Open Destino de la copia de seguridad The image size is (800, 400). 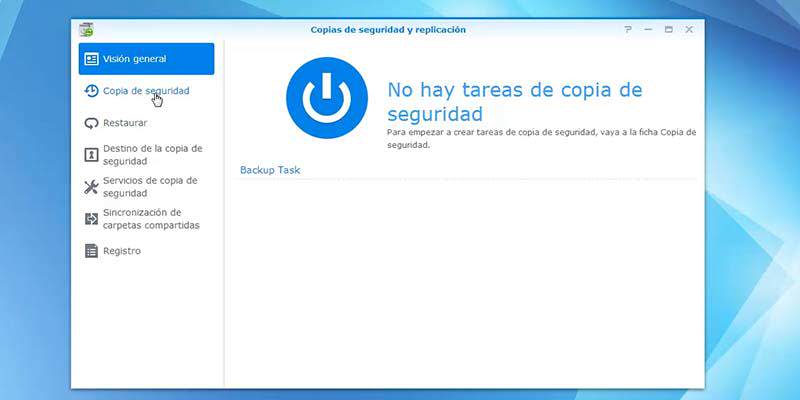146,155
